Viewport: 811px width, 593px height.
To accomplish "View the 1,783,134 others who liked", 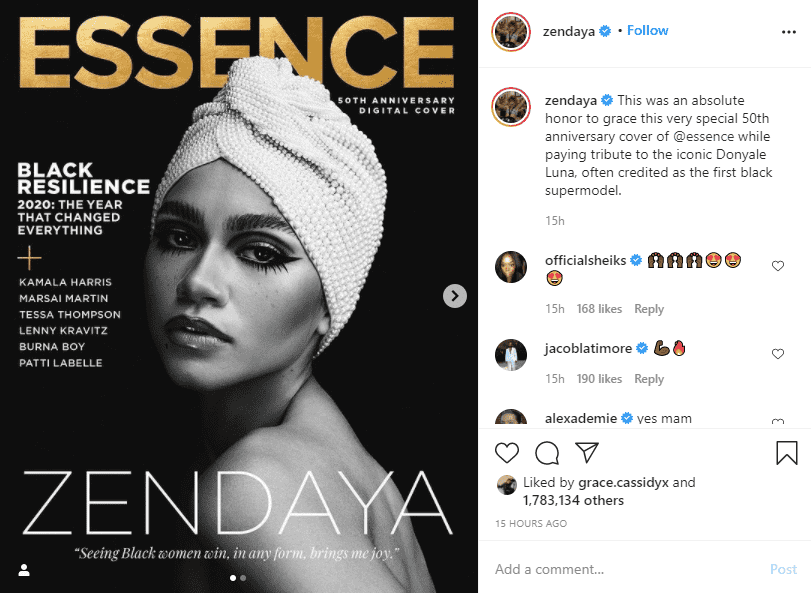I will pos(573,500).
